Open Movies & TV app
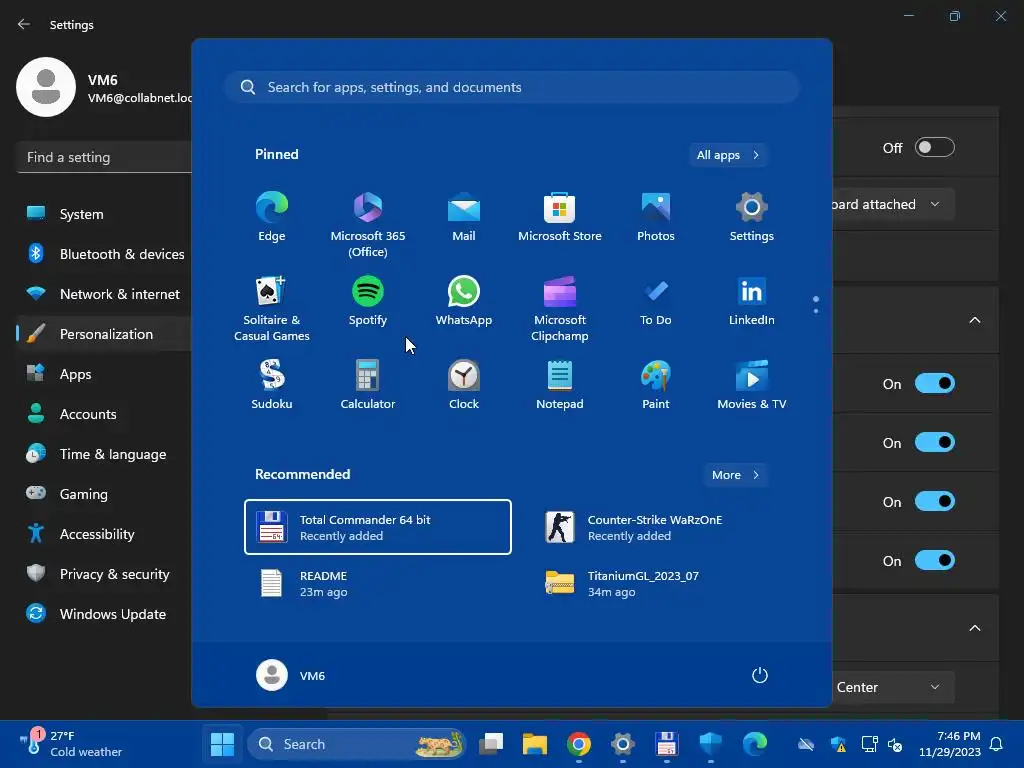The image size is (1024, 768). 752,385
